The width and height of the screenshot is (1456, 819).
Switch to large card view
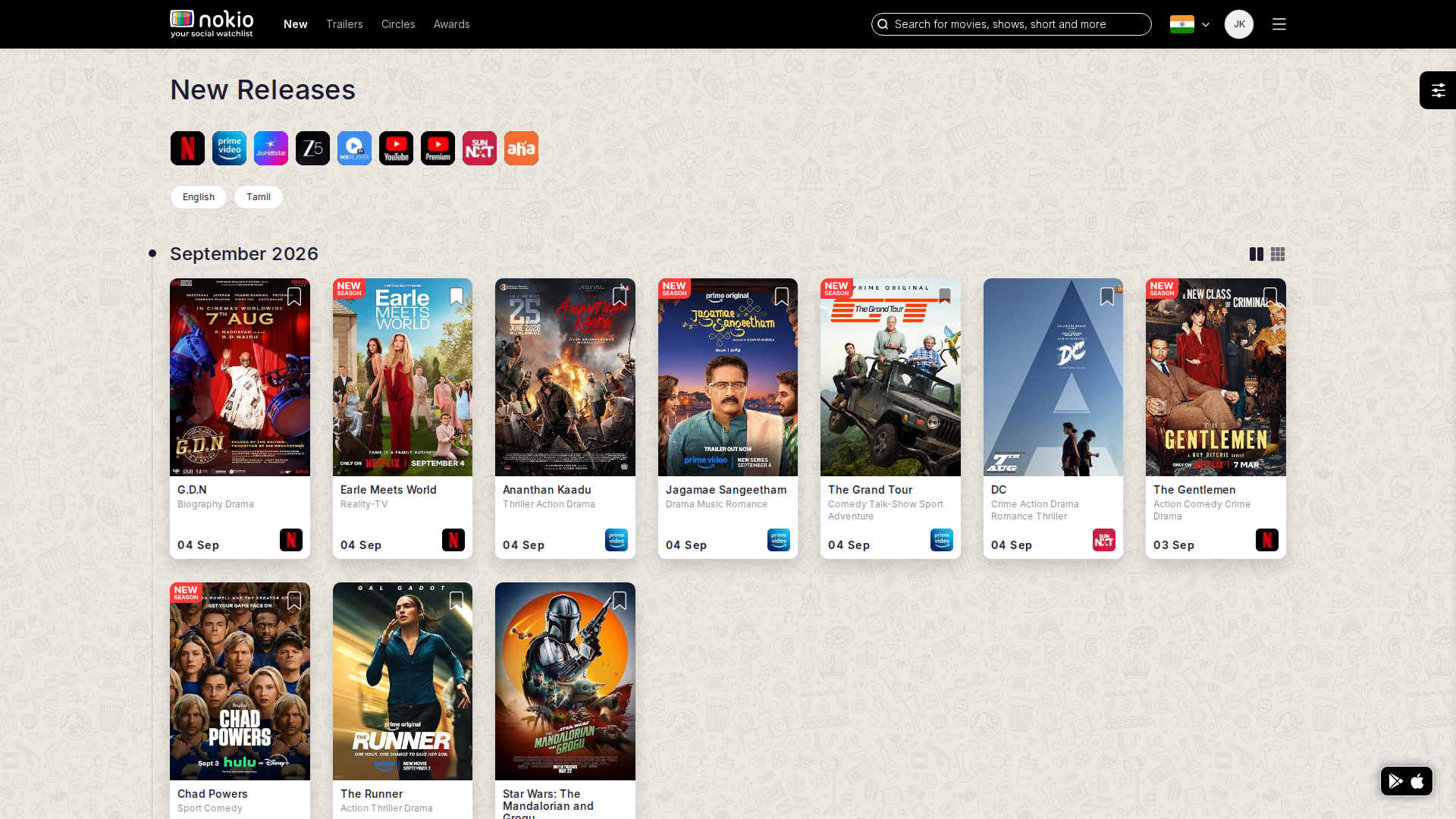point(1257,254)
